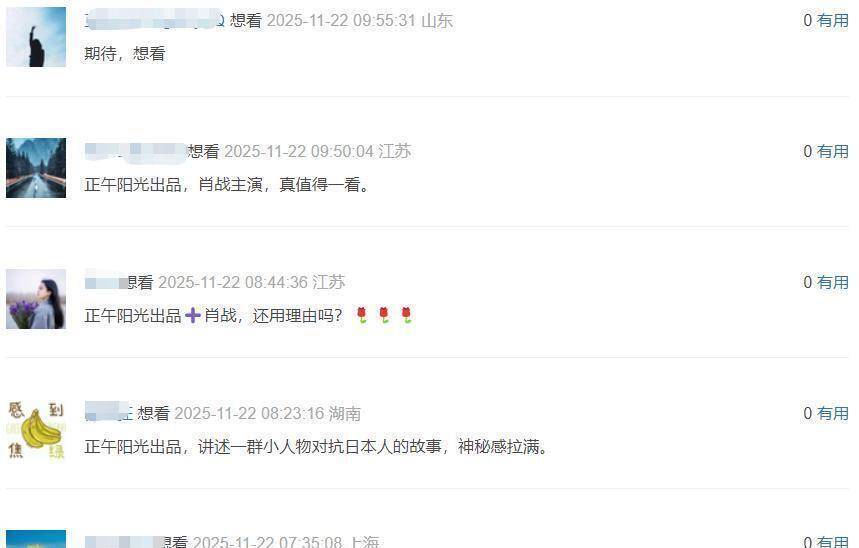Open the blurred username posted at 08:44:36
The image size is (859, 548).
[106, 282]
